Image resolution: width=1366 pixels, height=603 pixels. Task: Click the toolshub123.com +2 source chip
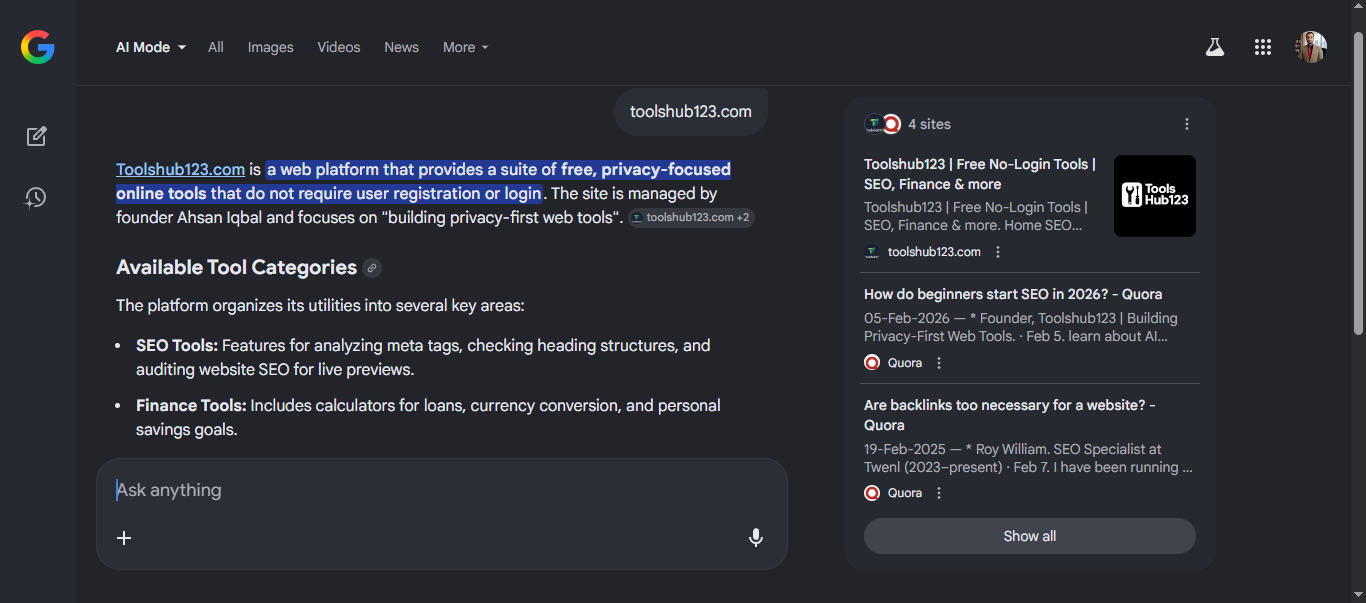tap(691, 217)
